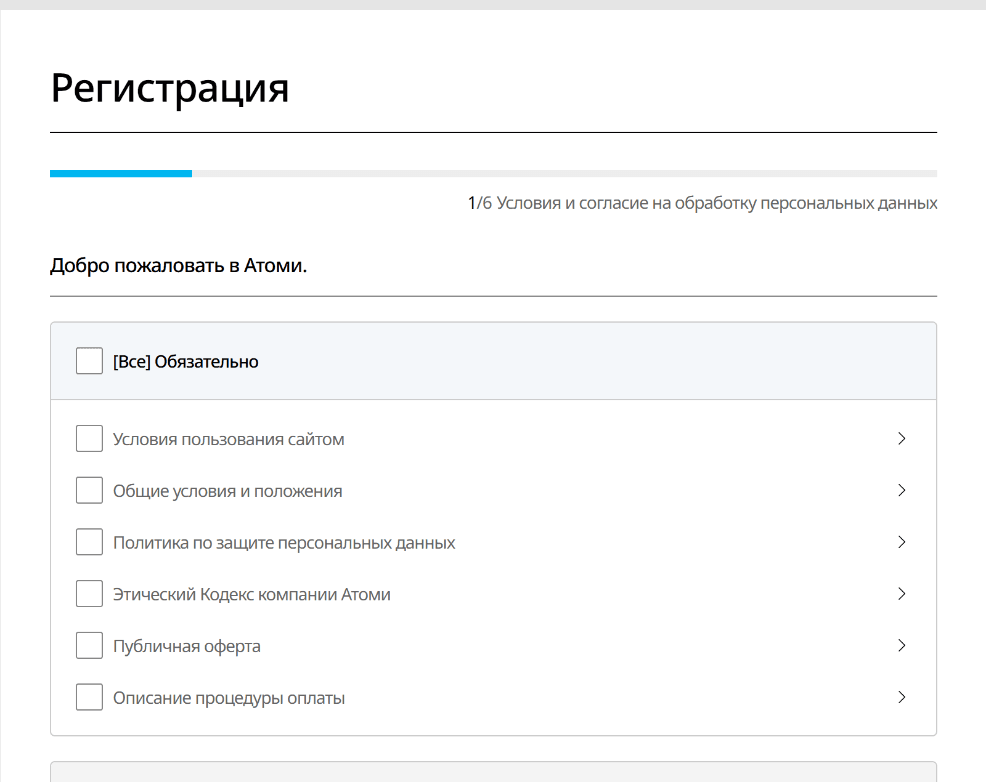The height and width of the screenshot is (782, 986).
Task: Click the 'Регистрация' page heading
Action: tap(170, 89)
